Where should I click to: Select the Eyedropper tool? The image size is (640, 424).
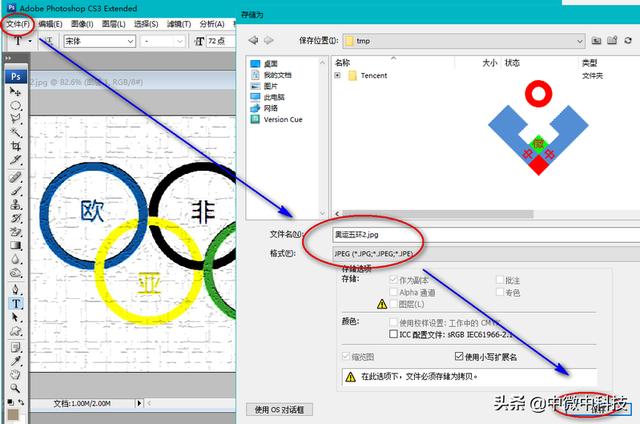(x=16, y=361)
